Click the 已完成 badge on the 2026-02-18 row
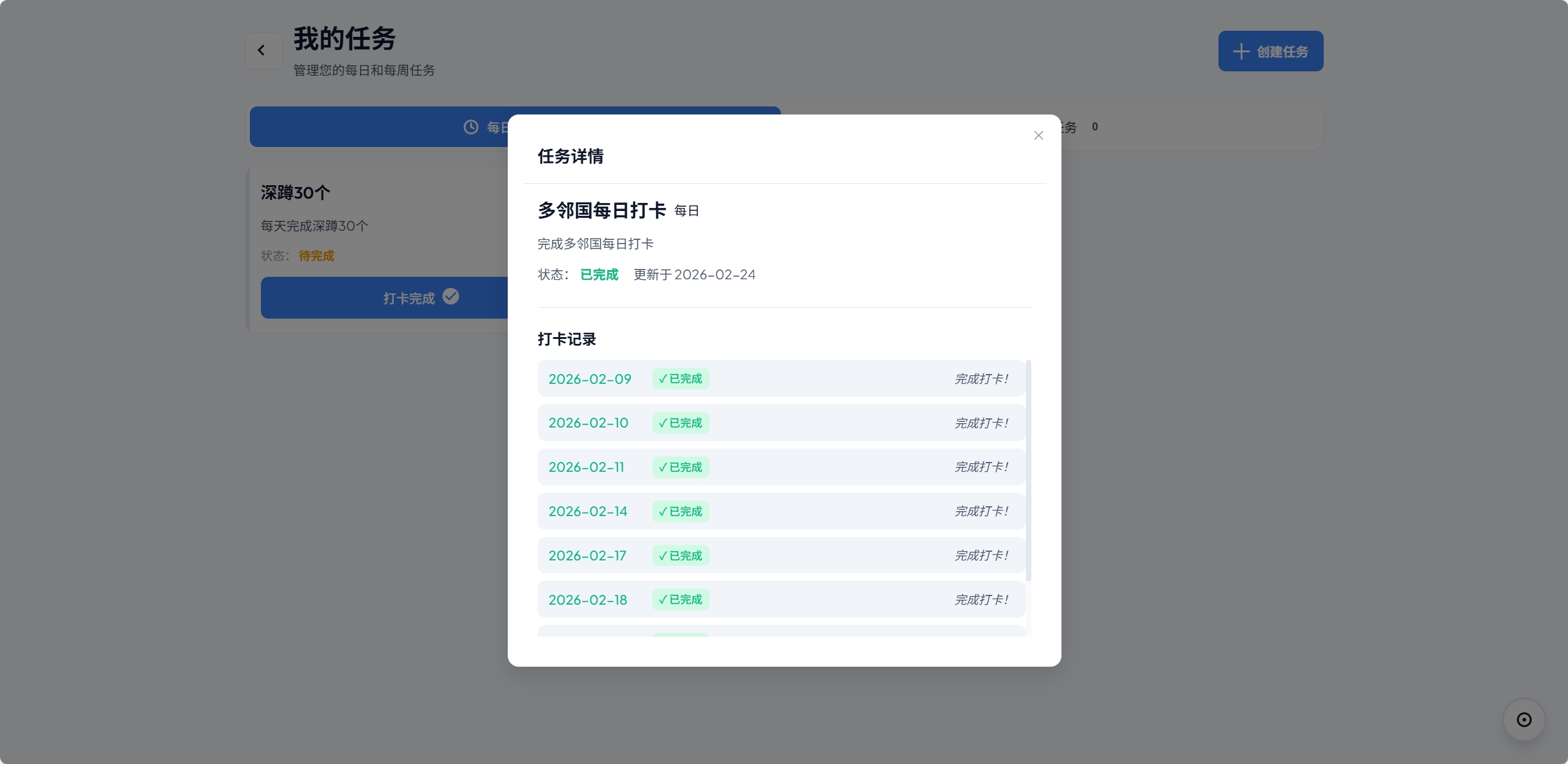Screen dimensions: 1568x764 (x=680, y=599)
